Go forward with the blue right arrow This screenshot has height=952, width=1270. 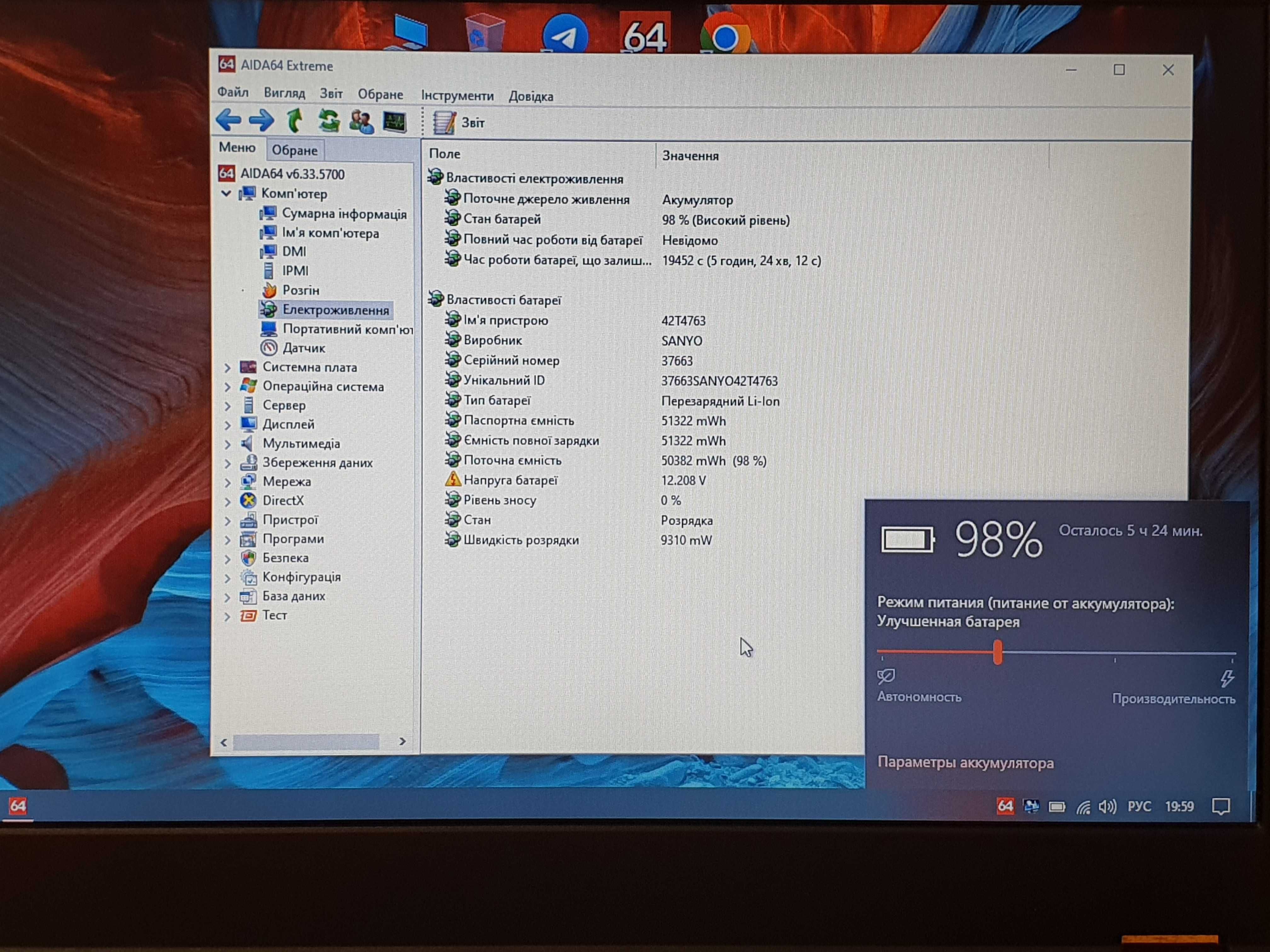pos(261,120)
